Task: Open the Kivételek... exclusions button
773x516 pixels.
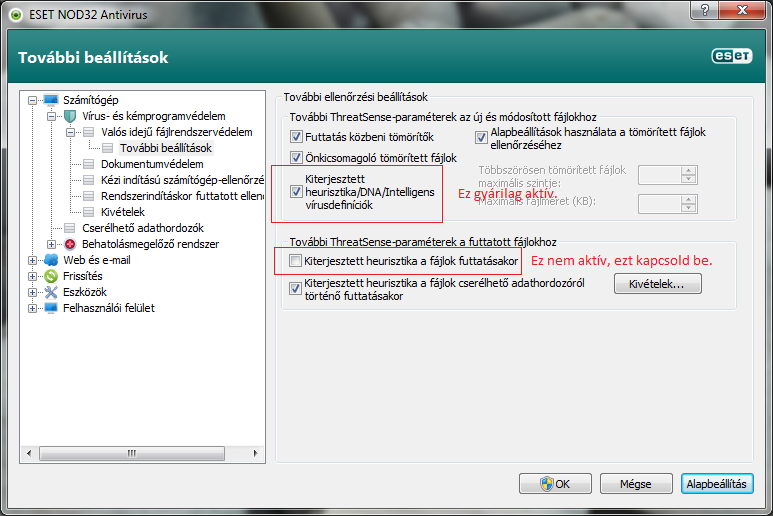Action: [x=657, y=284]
